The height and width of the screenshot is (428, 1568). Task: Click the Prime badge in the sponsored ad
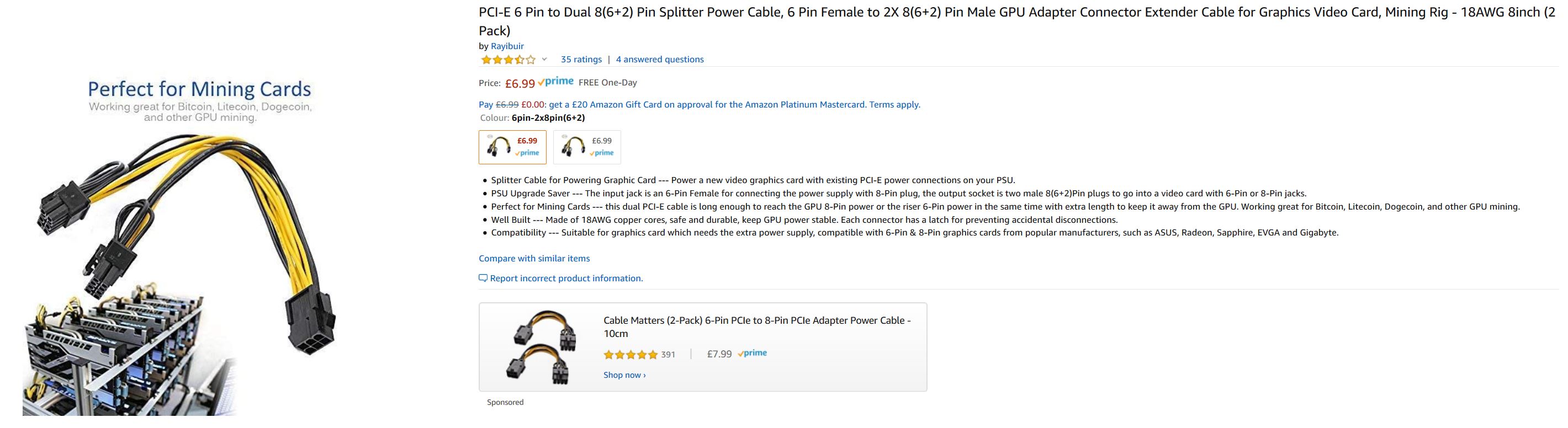tap(753, 353)
